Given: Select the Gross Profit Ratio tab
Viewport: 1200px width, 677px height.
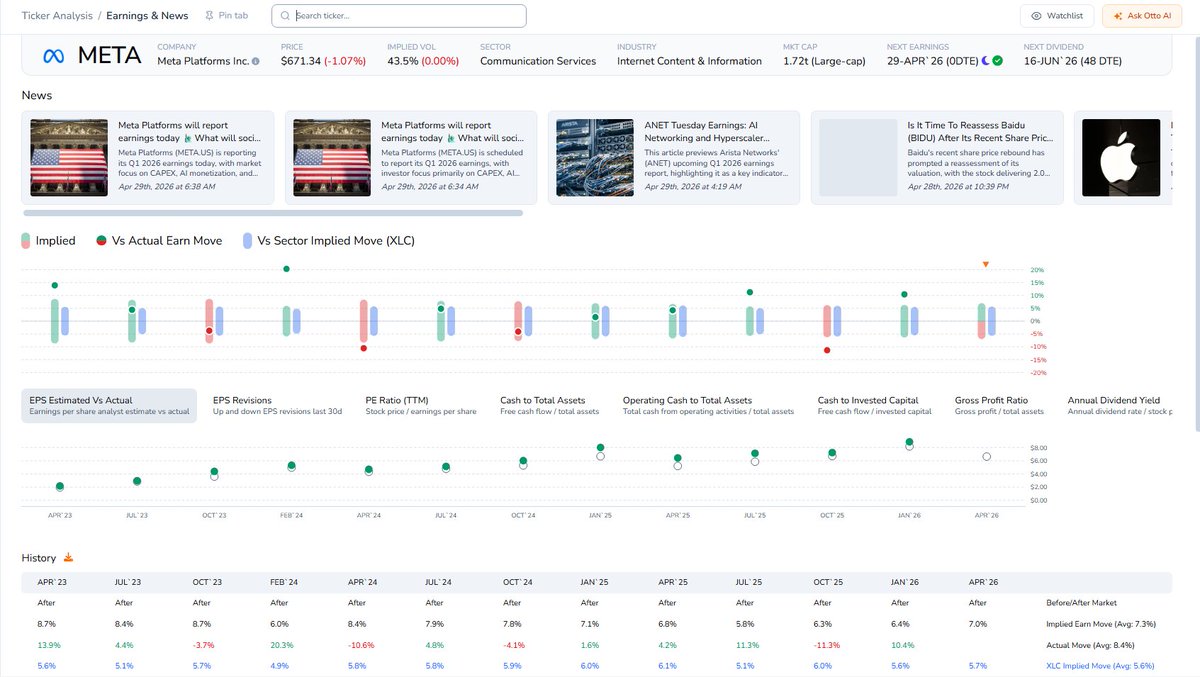Looking at the screenshot, I should tap(999, 405).
